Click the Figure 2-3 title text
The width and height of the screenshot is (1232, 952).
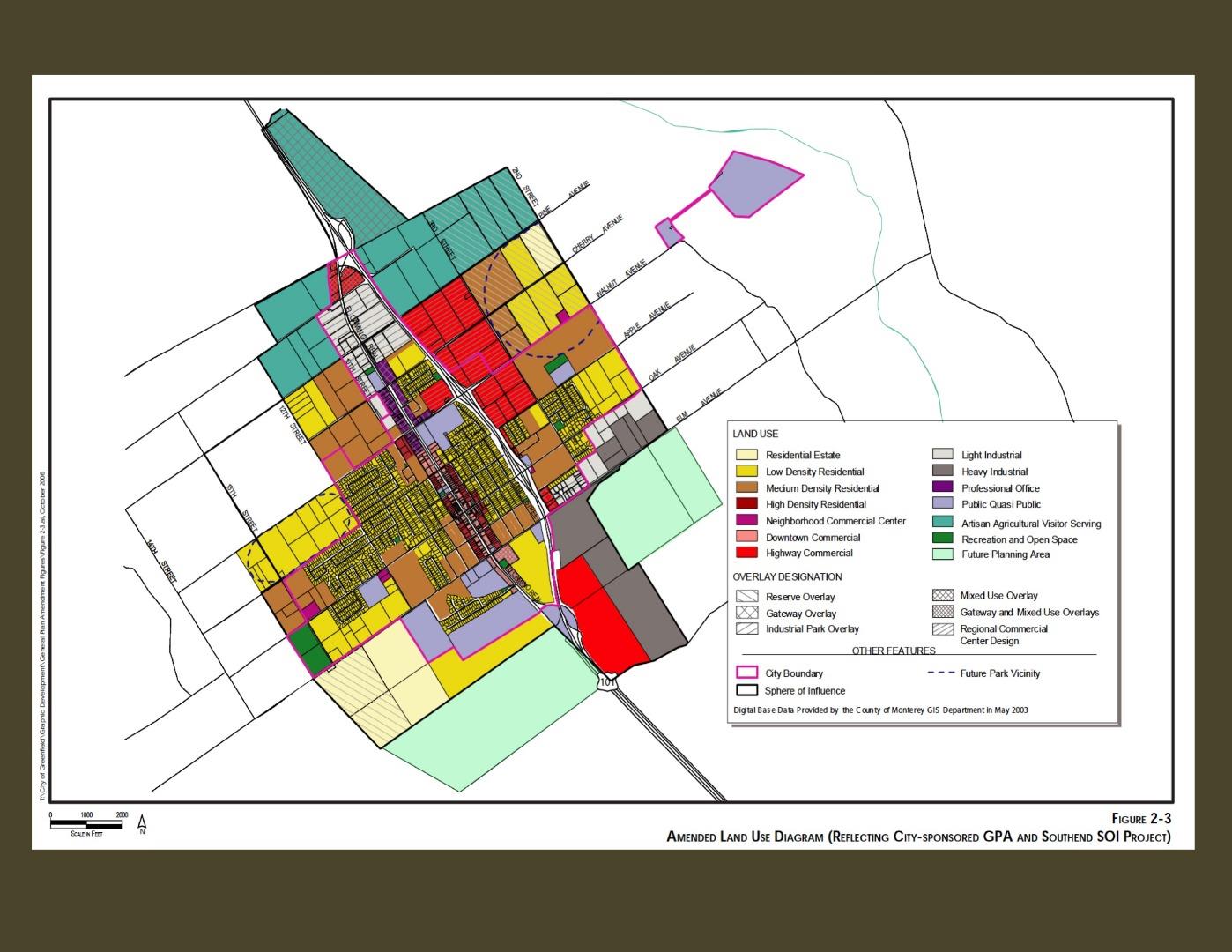click(x=1140, y=819)
